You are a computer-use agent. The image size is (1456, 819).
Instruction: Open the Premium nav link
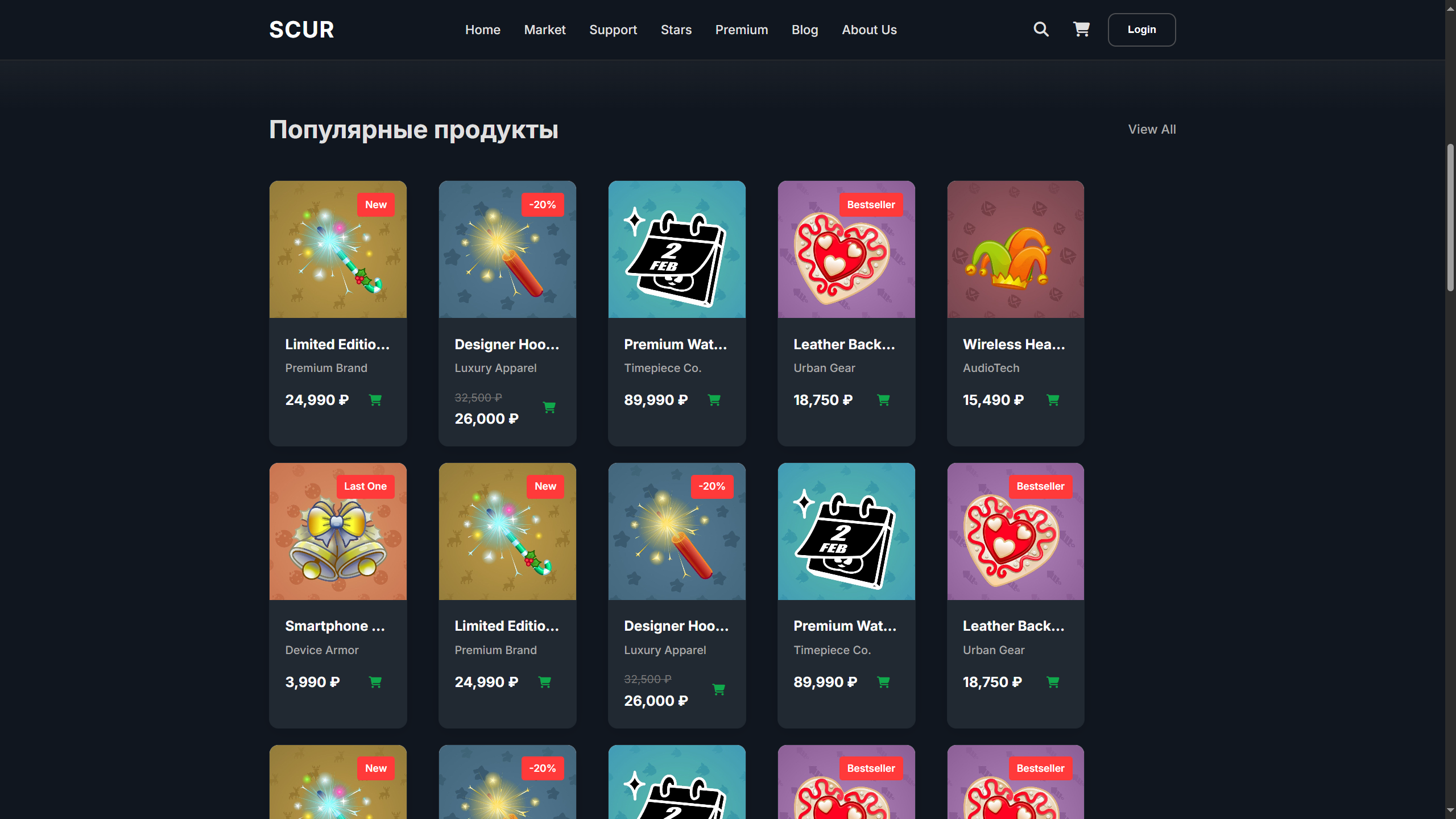[x=742, y=30]
